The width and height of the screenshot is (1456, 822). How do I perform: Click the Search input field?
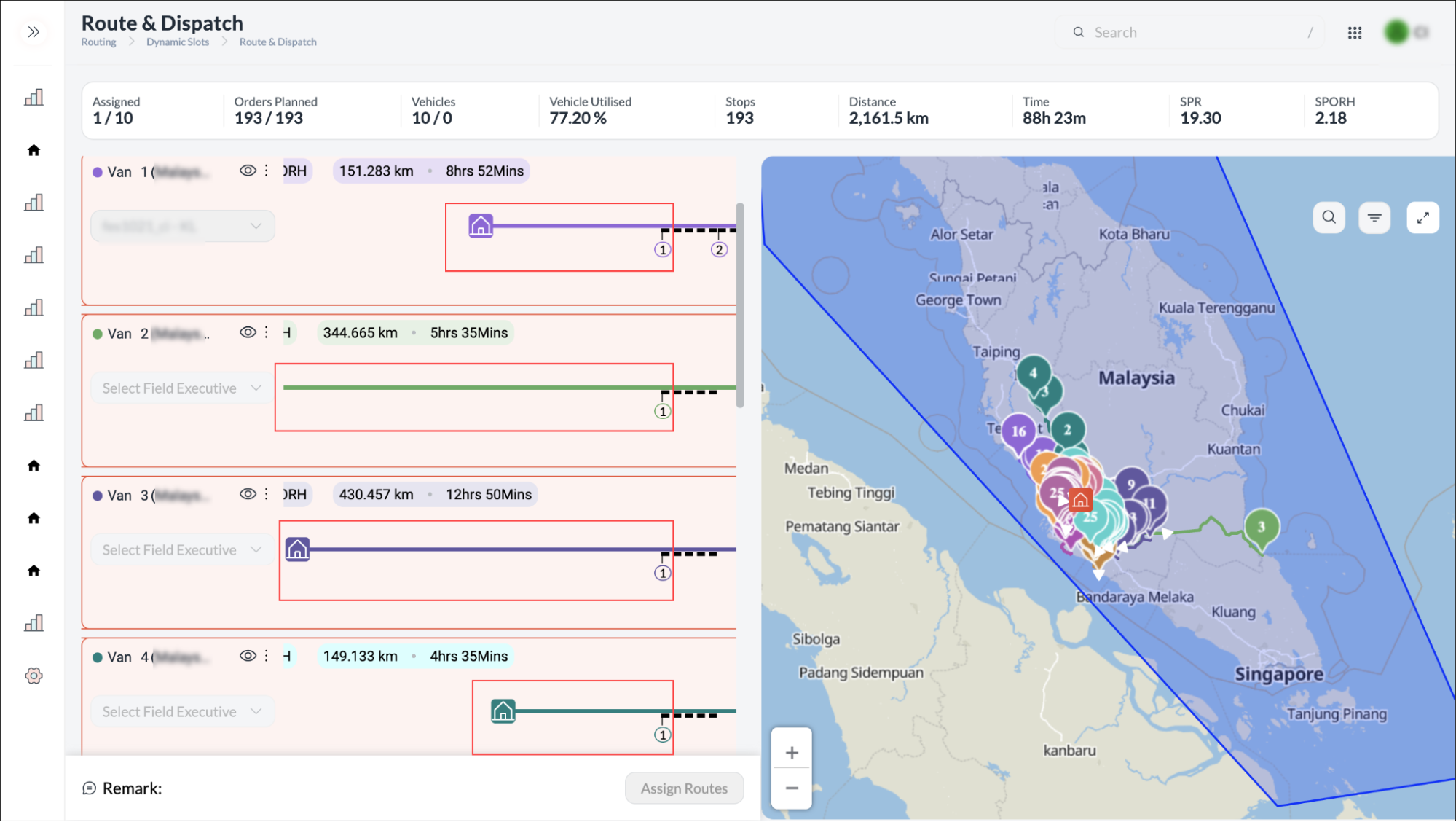[1189, 32]
